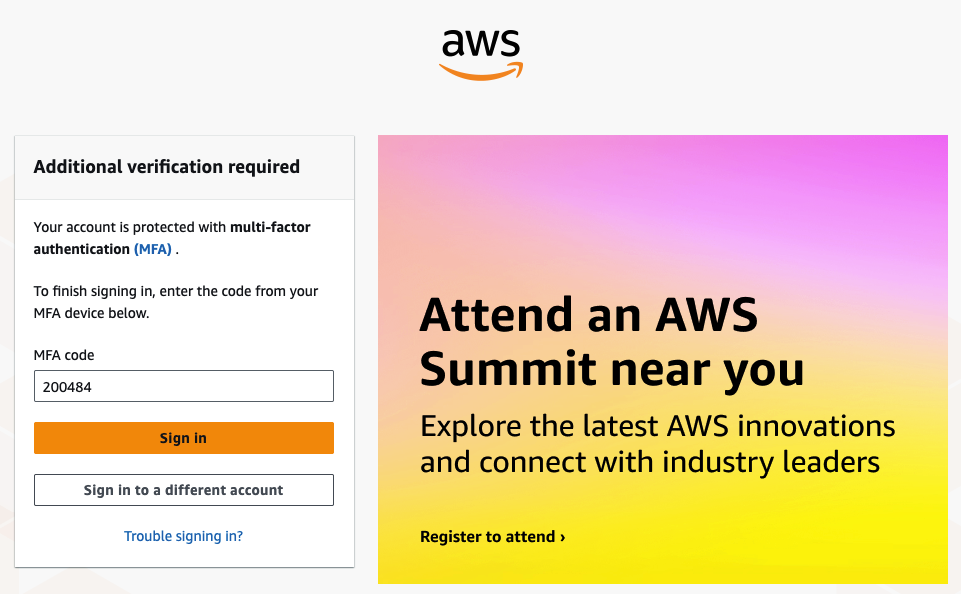Viewport: 961px width, 594px height.
Task: Open the (MFA) help link
Action: (153, 249)
